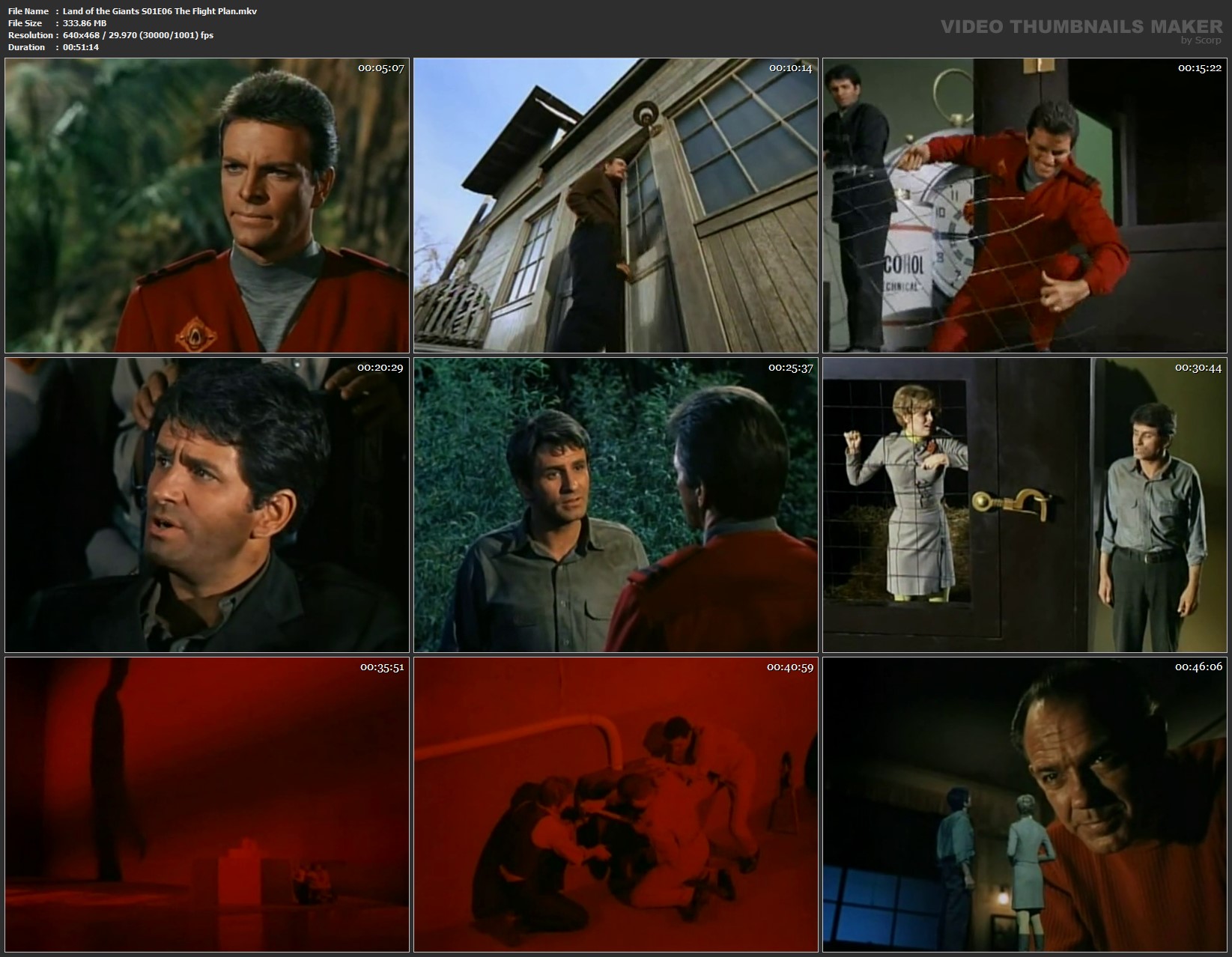The image size is (1232, 957).
Task: Open the 00:46:06 thumbnail
Action: tap(1025, 804)
